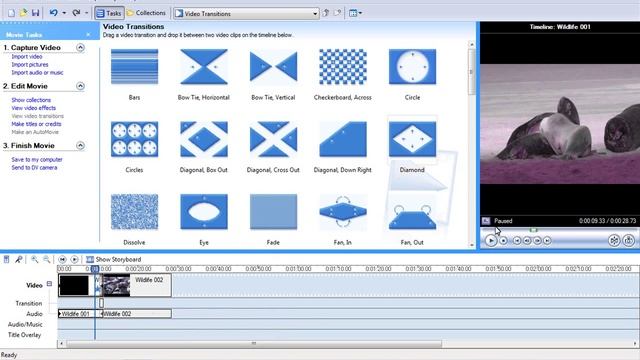Screen dimensions: 640x360
Task: Click the View video effects link
Action: pos(34,108)
